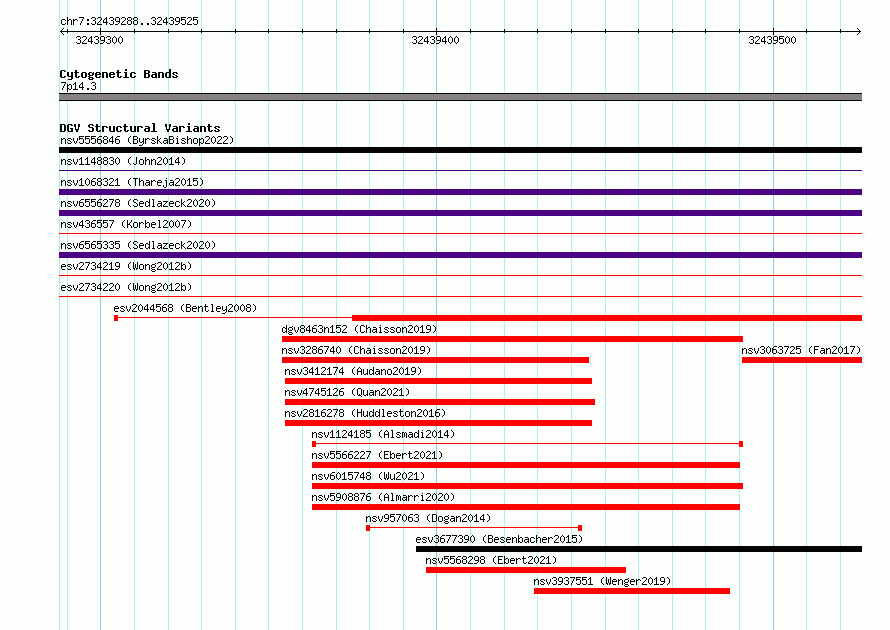Click the esv2734220 (Wong2012b) label
890x630 pixels.
(x=126, y=287)
